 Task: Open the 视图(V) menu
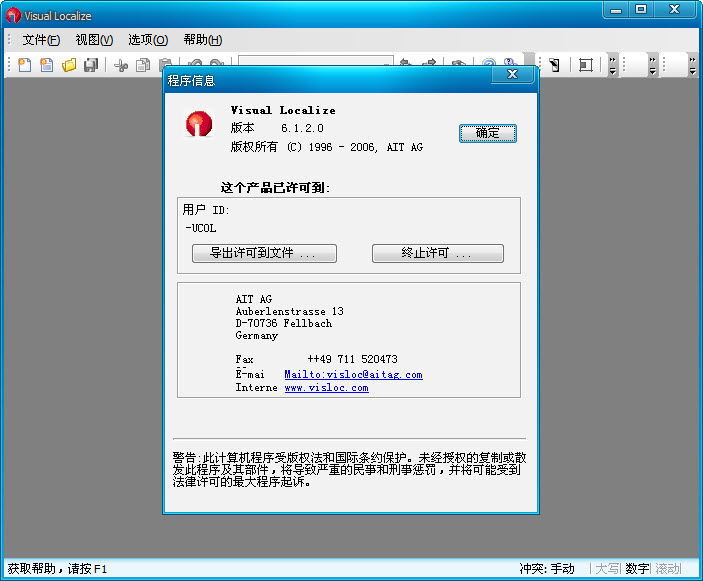(x=94, y=40)
